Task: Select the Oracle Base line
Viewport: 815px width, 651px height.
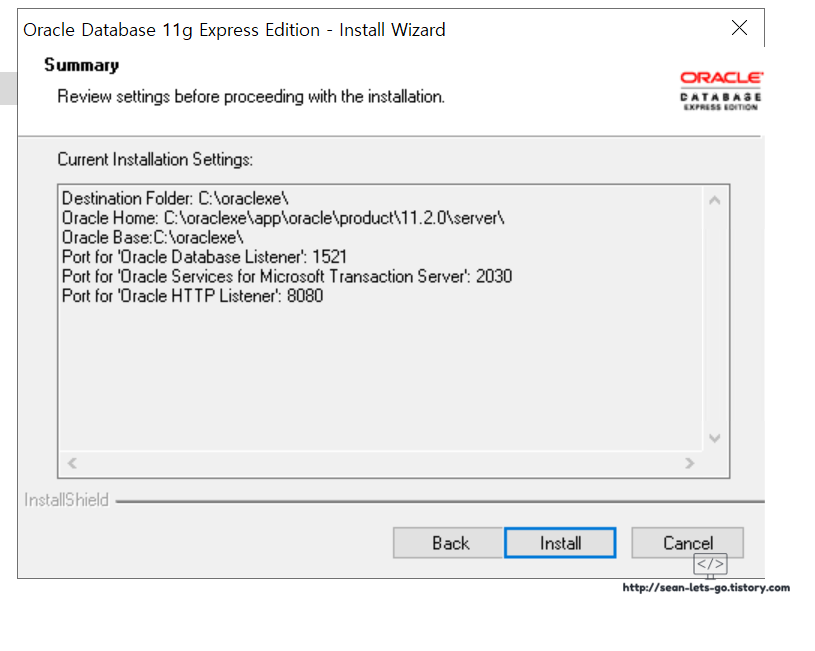Action: coord(153,237)
